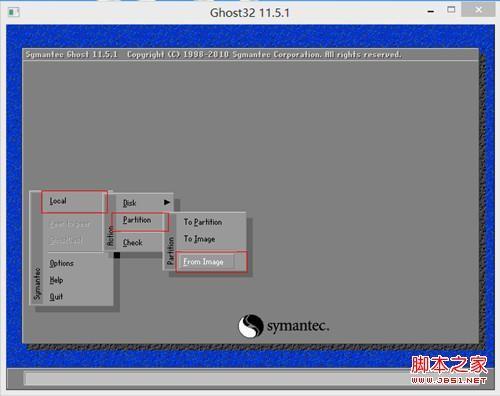Click the symantec. wordmark text
This screenshot has height=396, width=500.
coord(298,326)
